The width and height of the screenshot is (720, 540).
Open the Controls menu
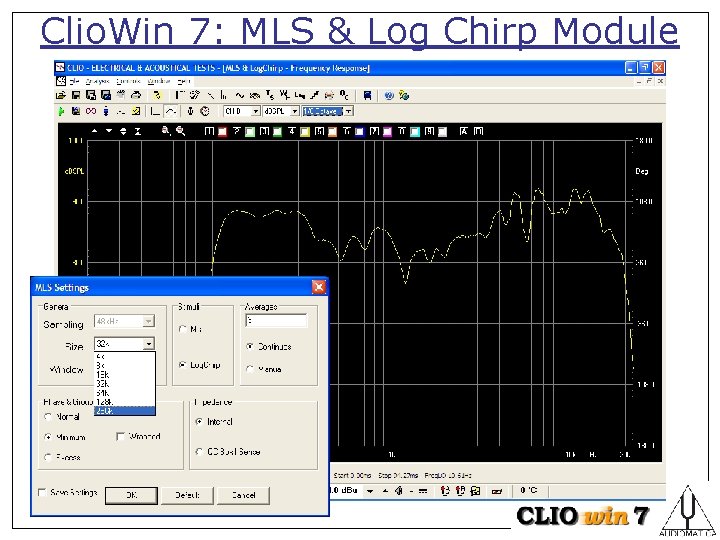click(128, 81)
